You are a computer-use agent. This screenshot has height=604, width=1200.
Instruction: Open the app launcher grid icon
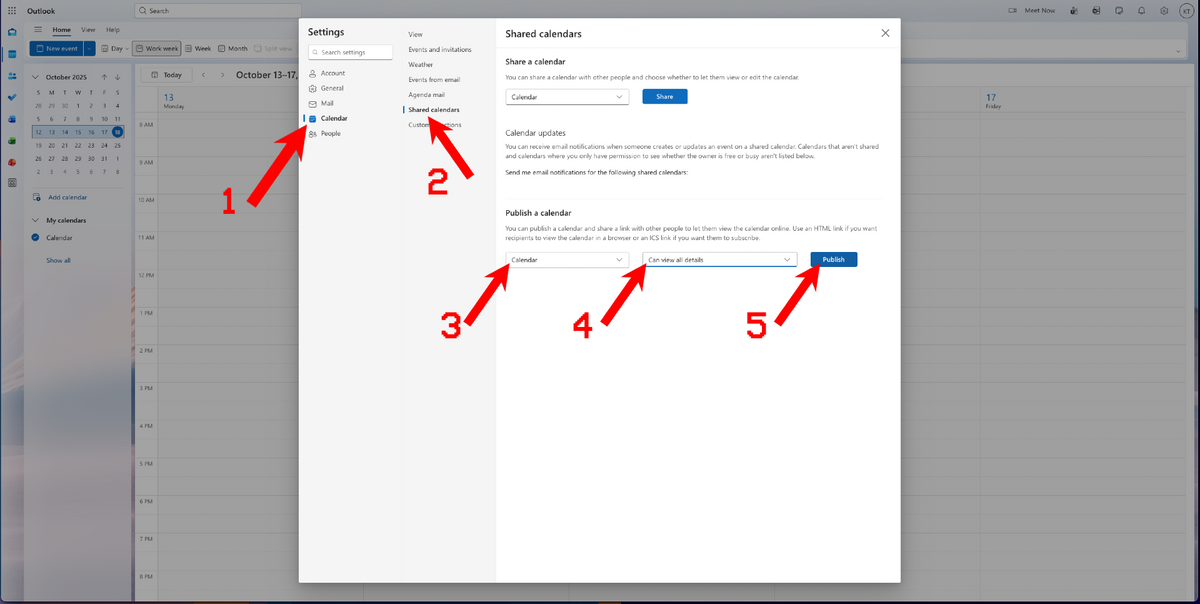click(12, 10)
